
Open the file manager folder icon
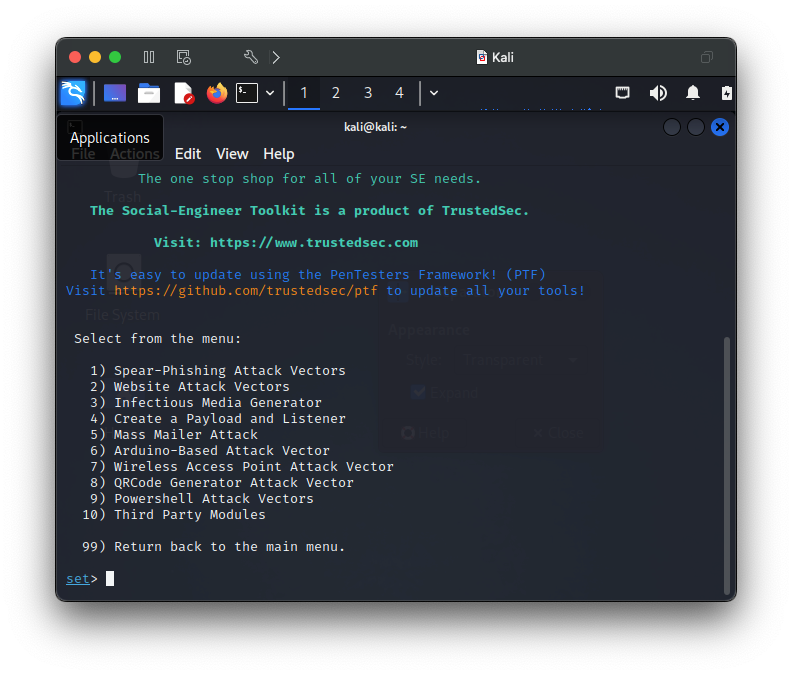tap(149, 93)
